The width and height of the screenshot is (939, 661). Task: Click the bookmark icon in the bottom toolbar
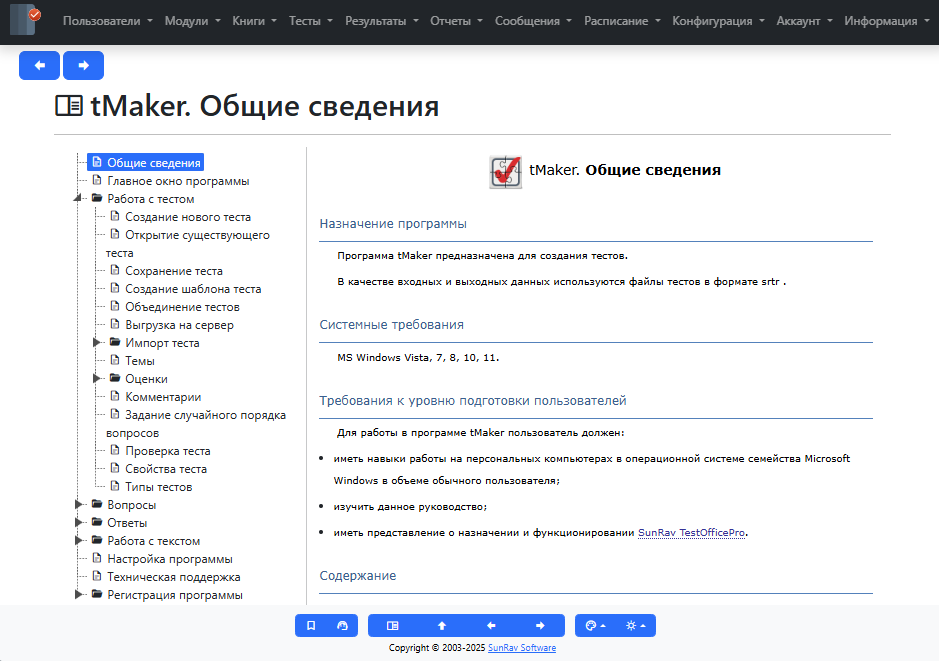(x=309, y=625)
